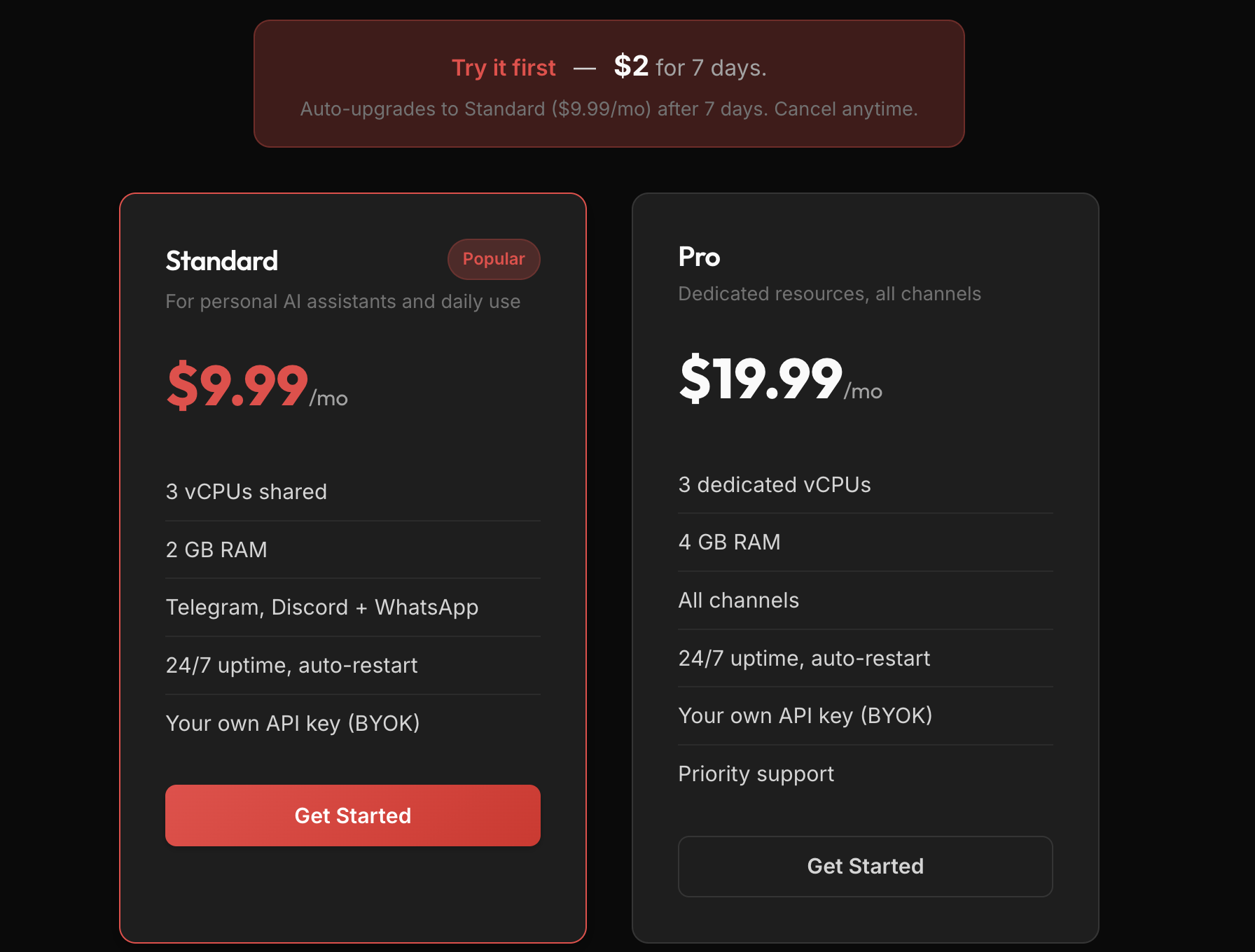Click 'Your own API key (BYOK)' under Standard
1255x952 pixels.
click(x=292, y=723)
